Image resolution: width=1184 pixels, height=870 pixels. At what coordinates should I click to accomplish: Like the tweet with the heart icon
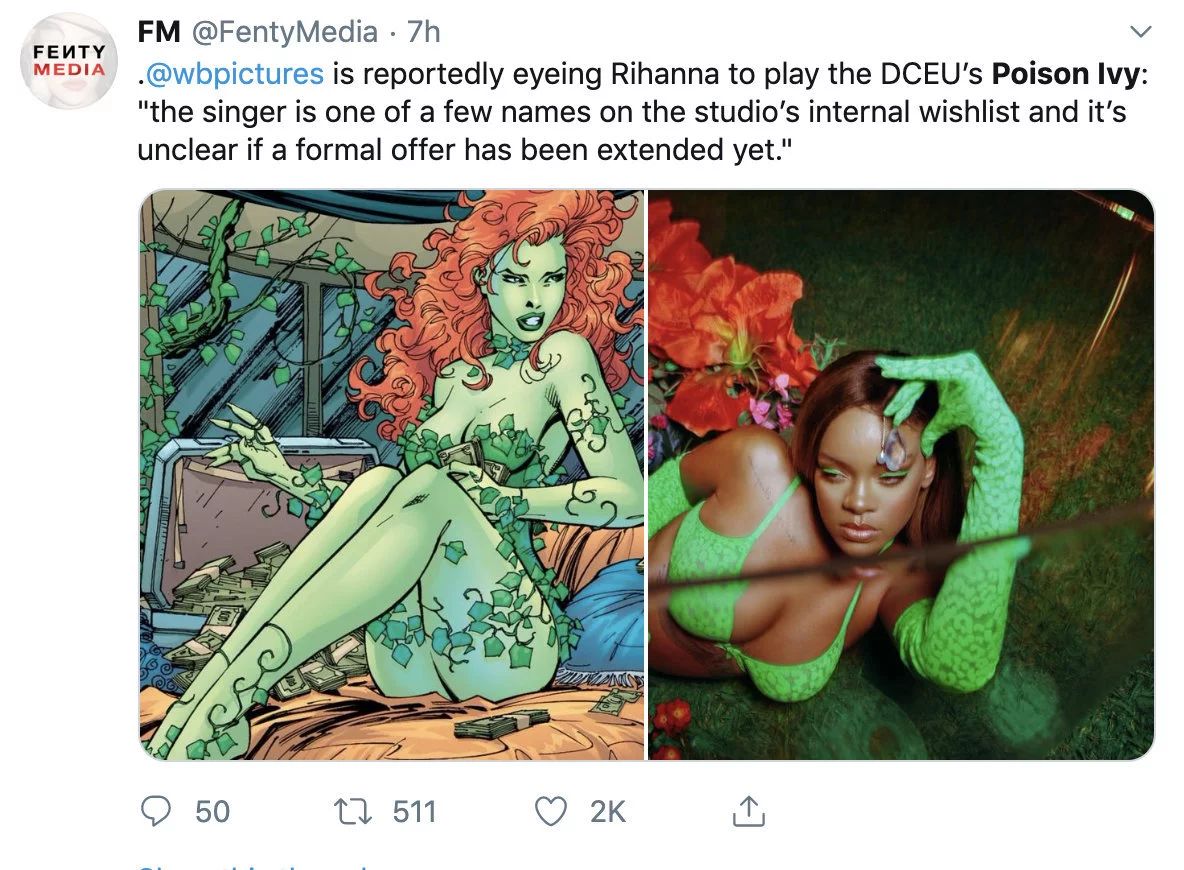[x=550, y=812]
